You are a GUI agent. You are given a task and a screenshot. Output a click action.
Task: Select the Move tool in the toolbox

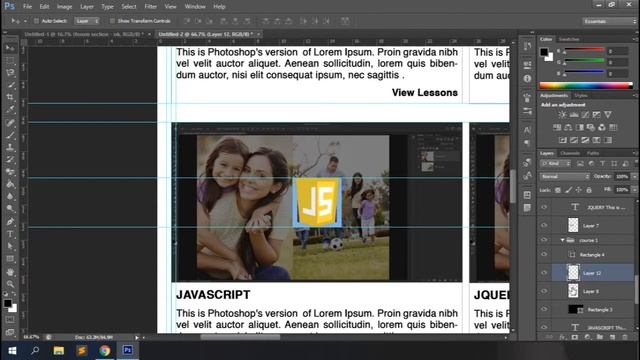pyautogui.click(x=10, y=48)
